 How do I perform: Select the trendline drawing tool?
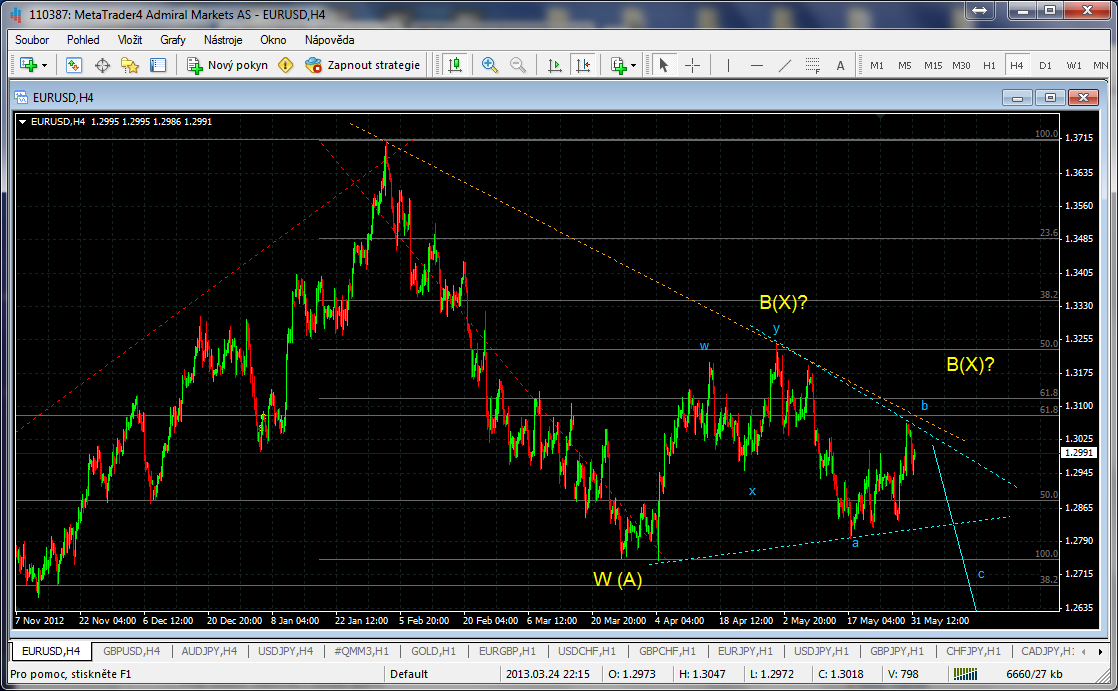point(784,65)
